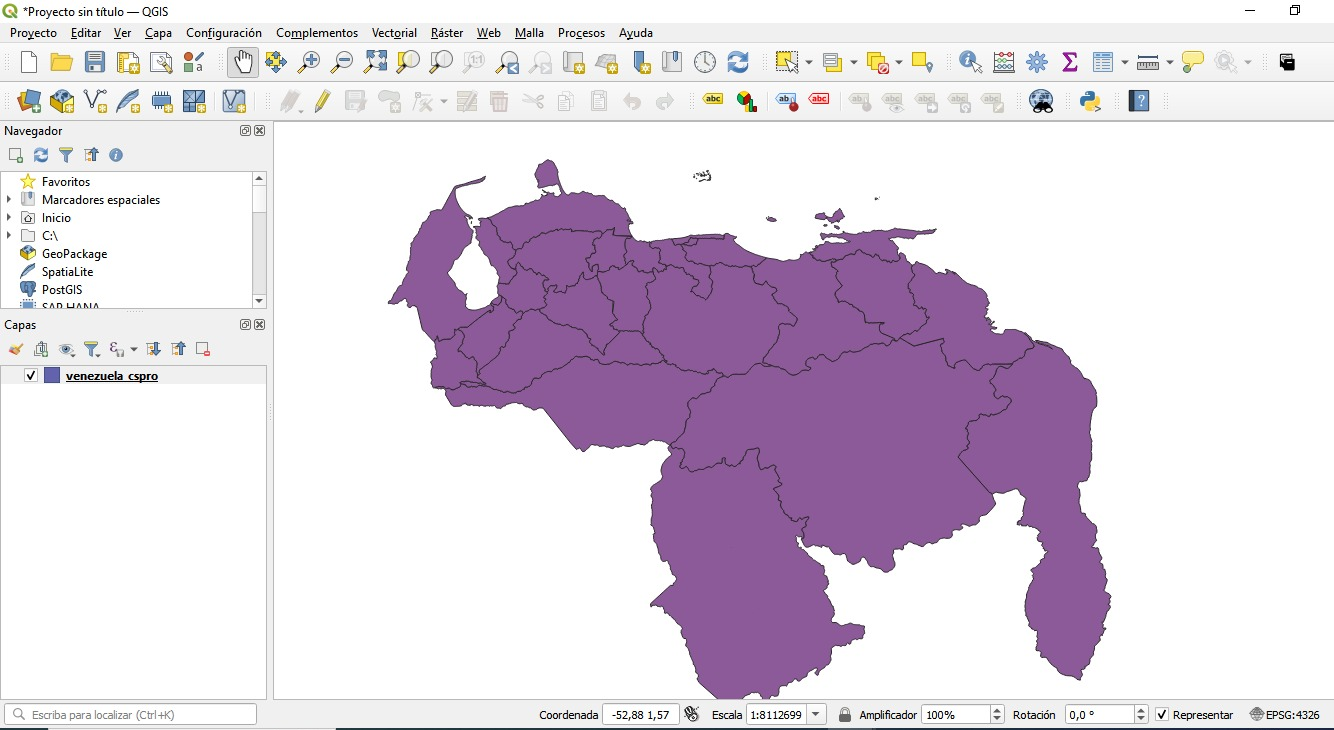The image size is (1334, 730).
Task: Open the deselect features dropdown arrow
Action: [x=899, y=63]
